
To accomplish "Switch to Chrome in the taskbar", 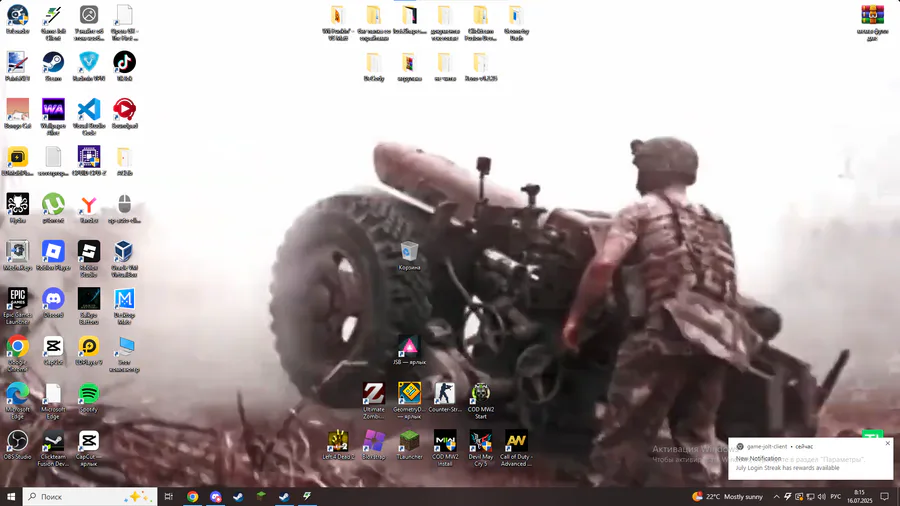I will 192,496.
